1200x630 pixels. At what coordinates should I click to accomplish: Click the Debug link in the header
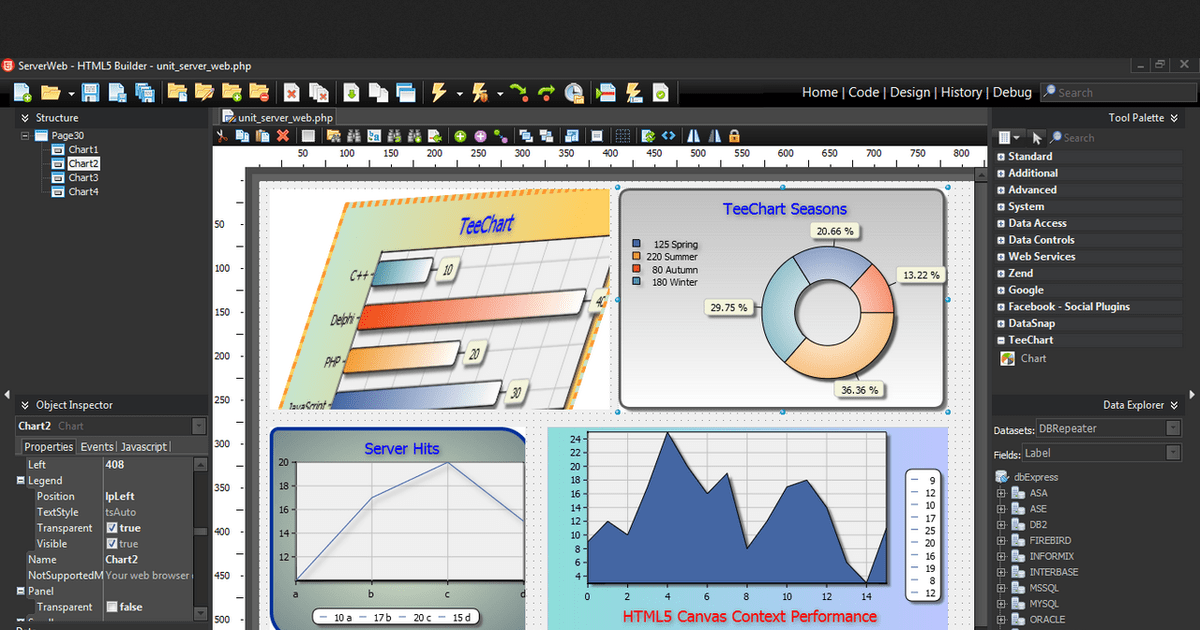[x=1012, y=91]
